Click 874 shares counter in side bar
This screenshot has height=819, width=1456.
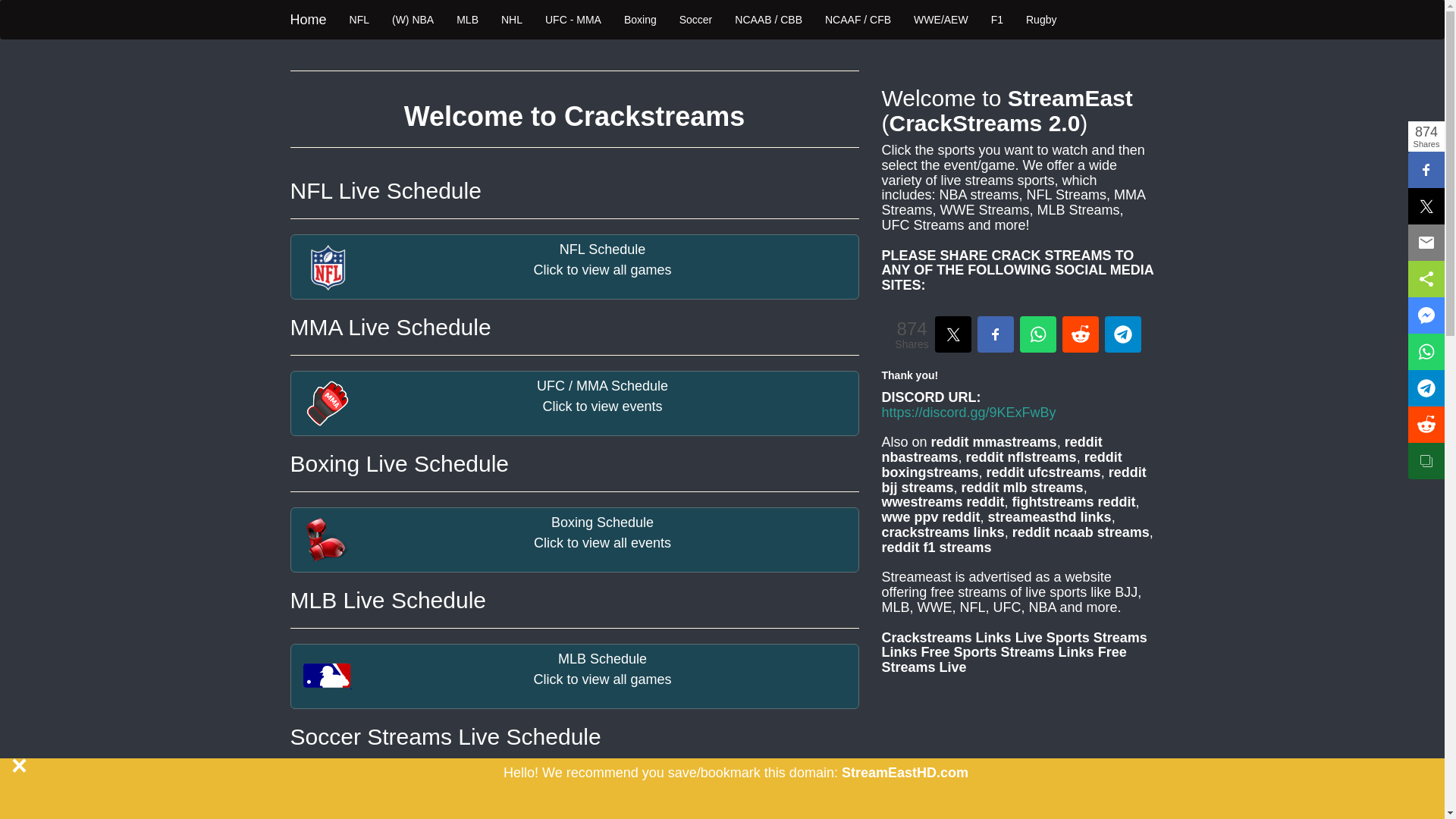(1426, 136)
